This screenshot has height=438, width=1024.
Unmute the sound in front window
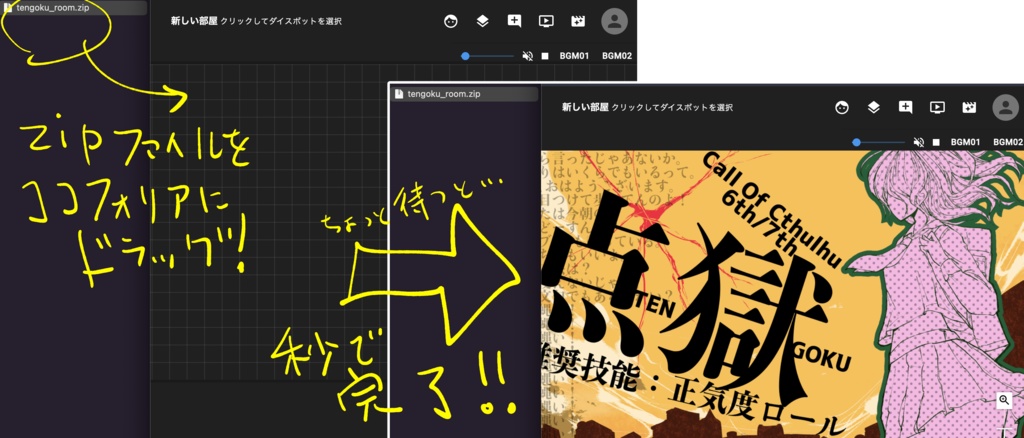(919, 142)
